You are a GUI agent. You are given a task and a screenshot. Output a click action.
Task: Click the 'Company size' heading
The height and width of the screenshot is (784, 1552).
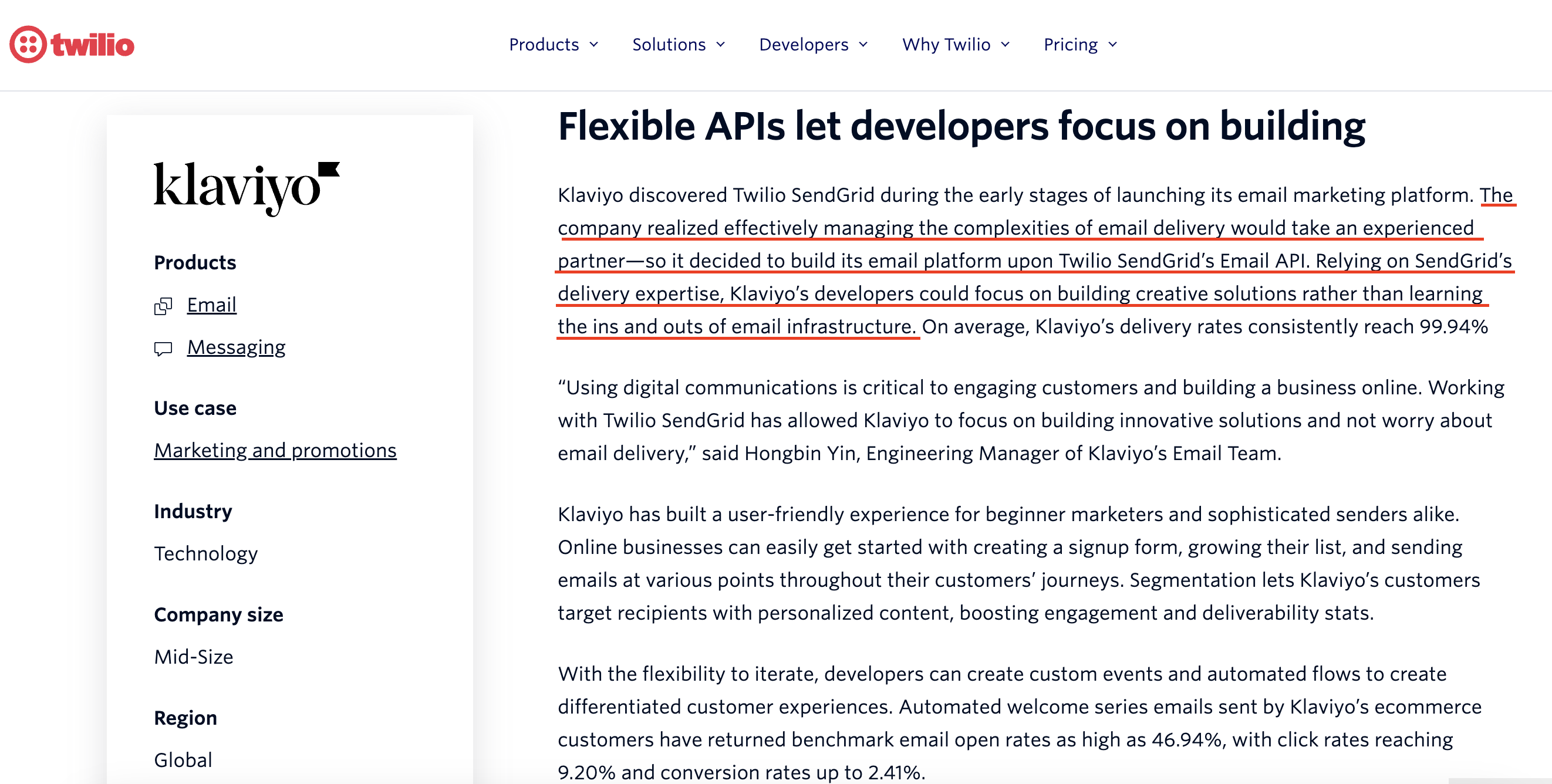click(218, 615)
